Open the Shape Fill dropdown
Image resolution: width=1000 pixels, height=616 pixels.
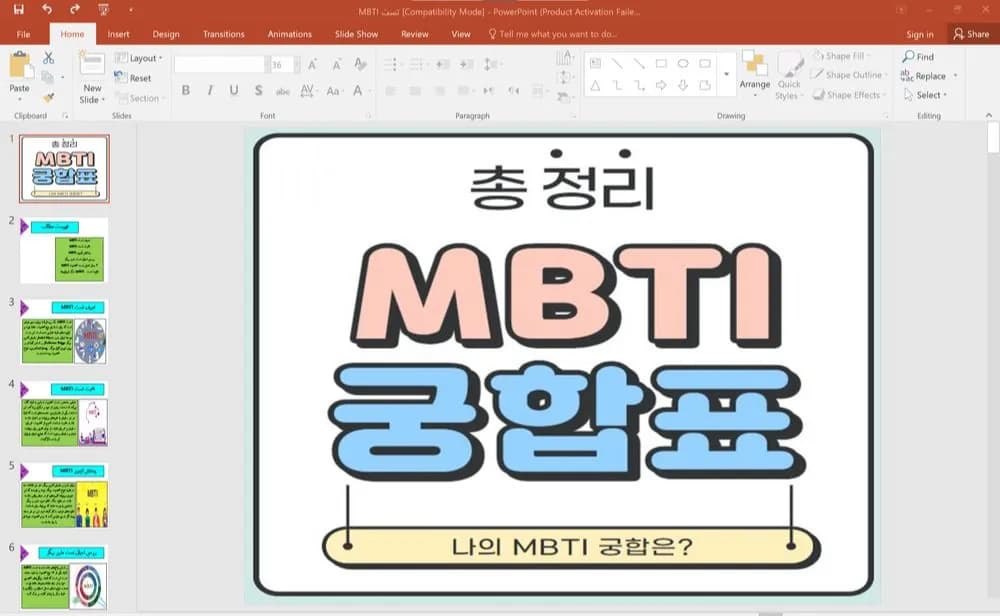pos(841,56)
